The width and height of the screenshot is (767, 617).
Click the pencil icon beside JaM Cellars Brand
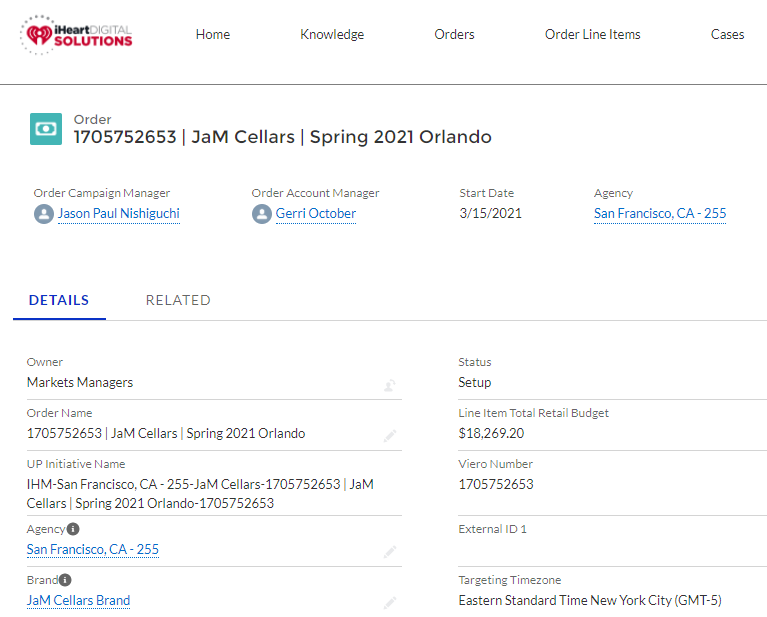tap(389, 602)
